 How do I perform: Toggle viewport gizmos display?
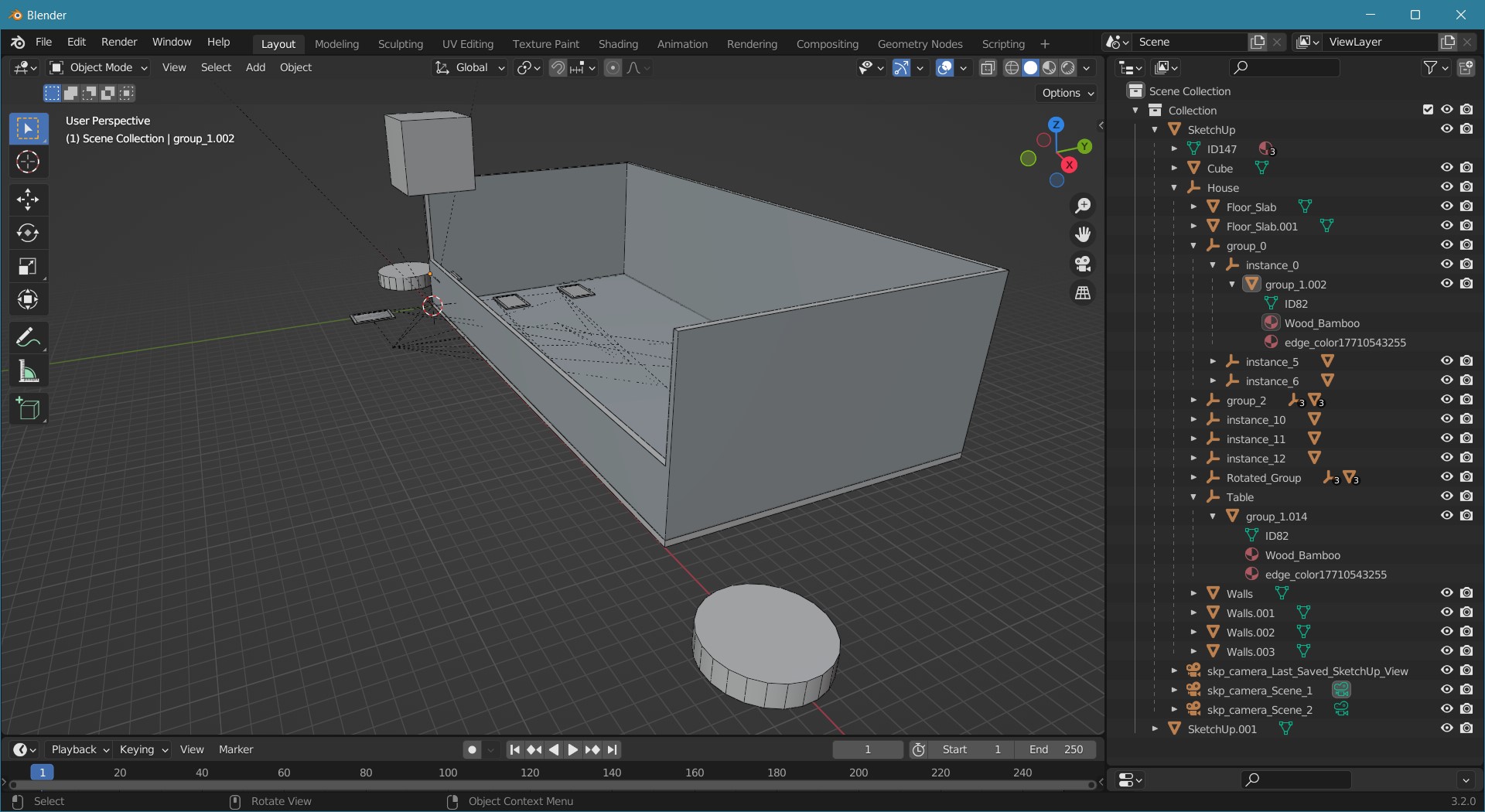901,68
